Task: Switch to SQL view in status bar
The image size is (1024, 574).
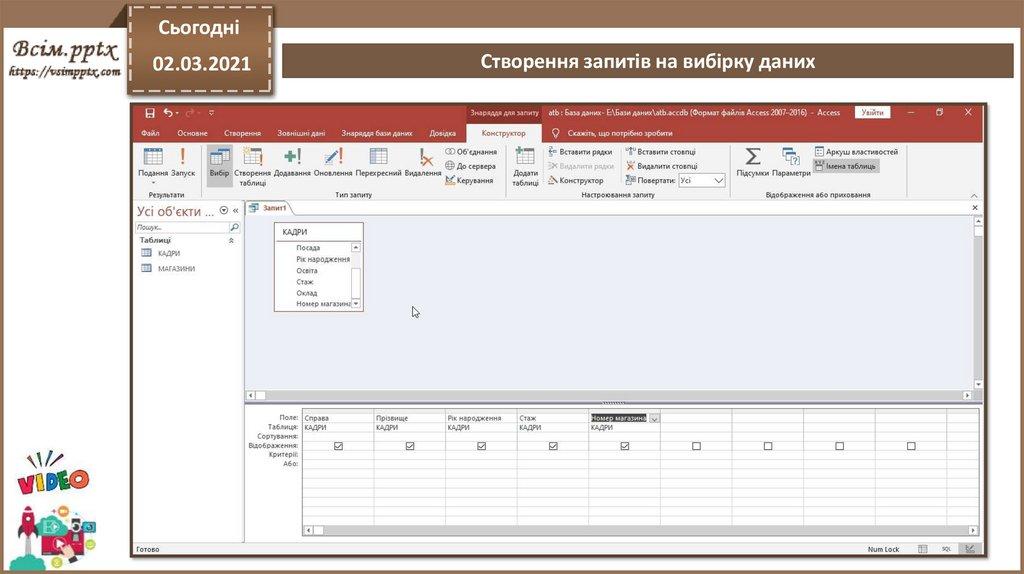Action: click(945, 549)
